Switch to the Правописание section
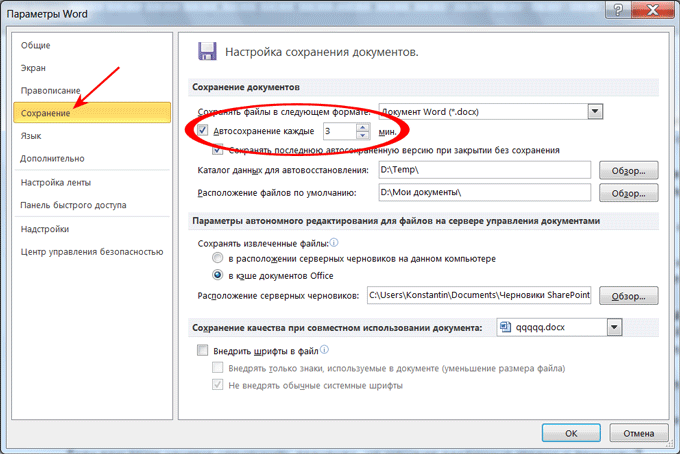Image resolution: width=680 pixels, height=454 pixels. [51, 90]
